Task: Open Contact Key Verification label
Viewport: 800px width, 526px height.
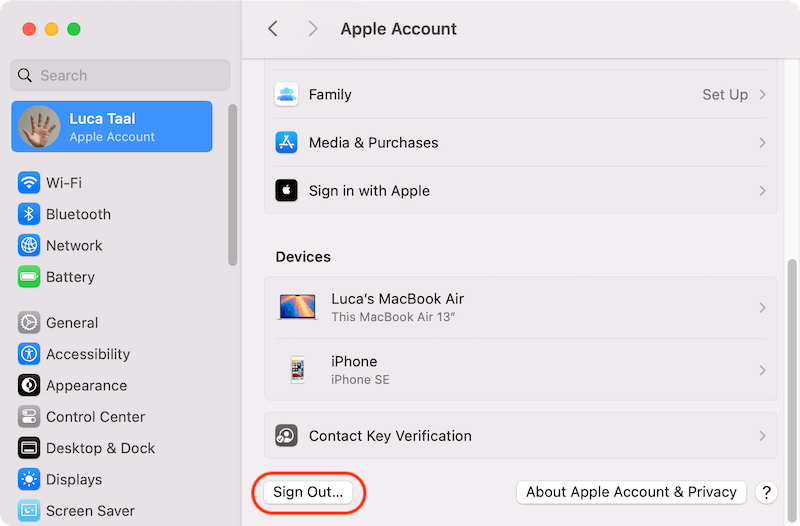Action: pos(390,436)
